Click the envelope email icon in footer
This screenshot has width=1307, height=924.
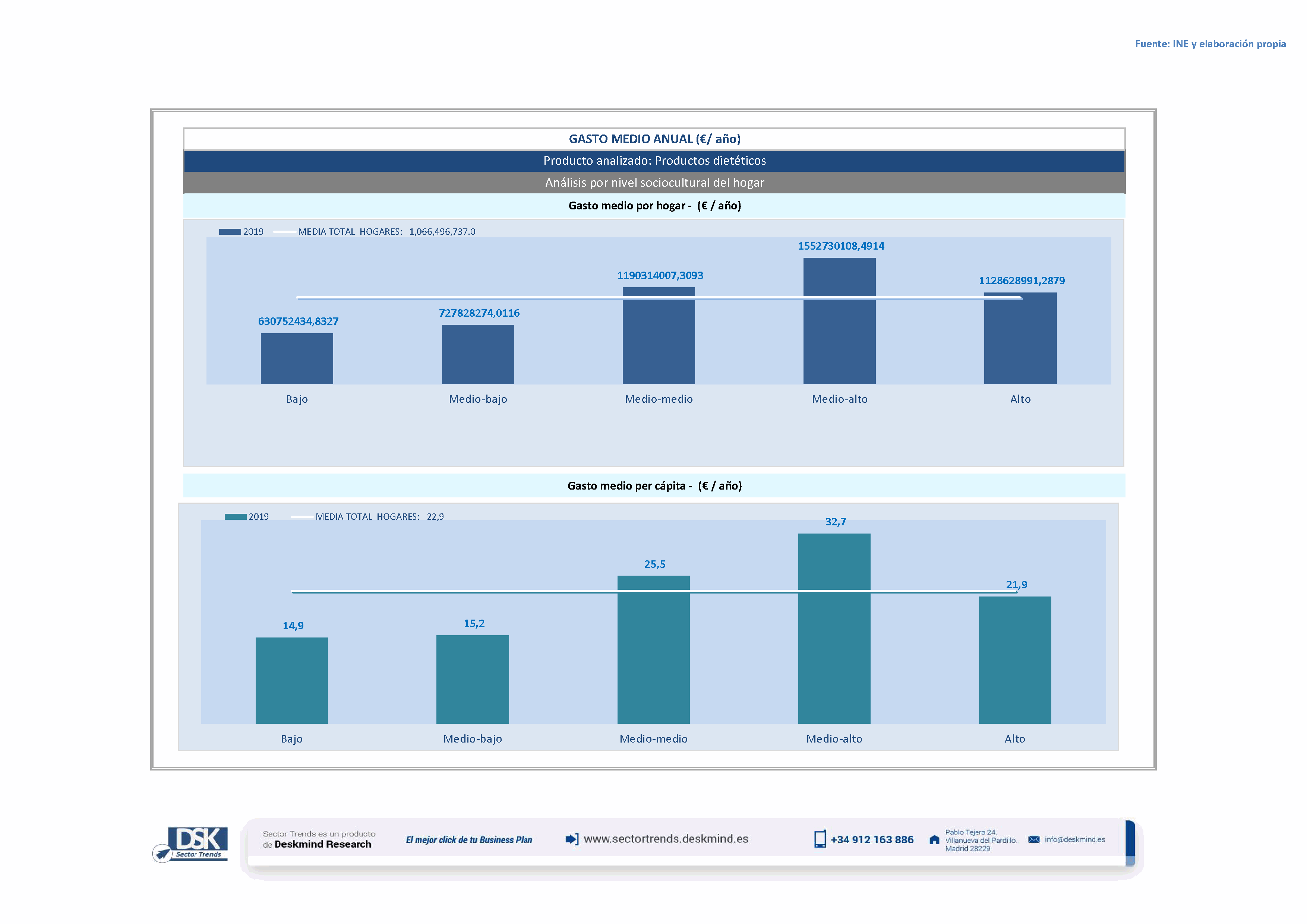(1034, 840)
